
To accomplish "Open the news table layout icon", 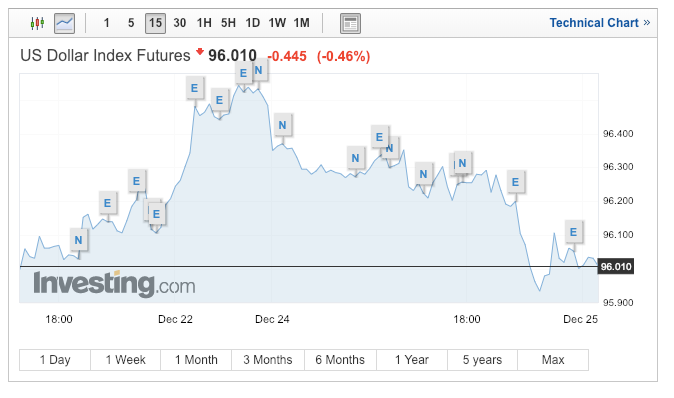I will [x=350, y=23].
